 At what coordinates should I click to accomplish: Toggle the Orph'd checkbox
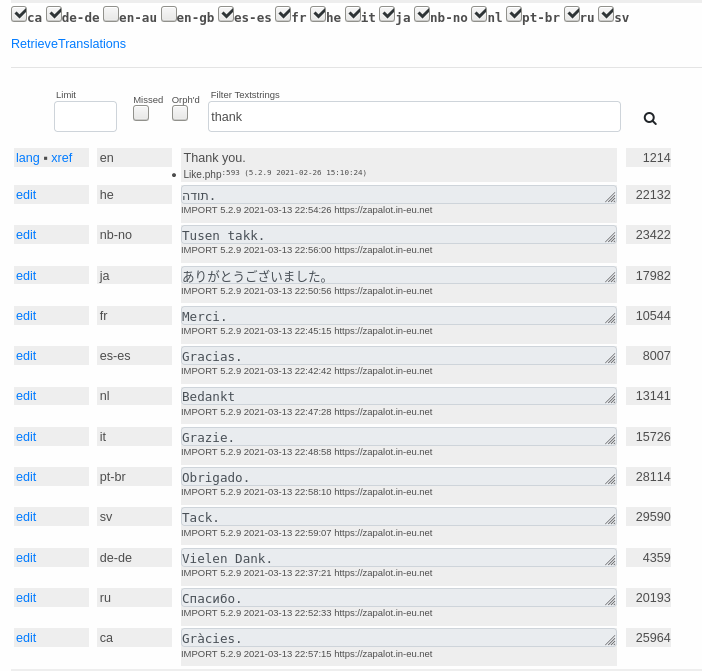[180, 113]
